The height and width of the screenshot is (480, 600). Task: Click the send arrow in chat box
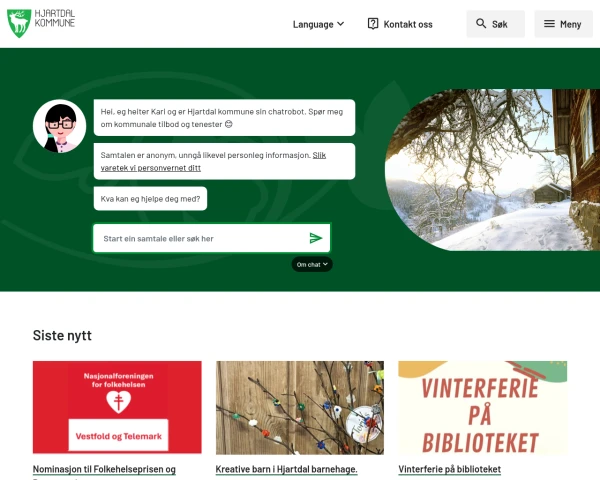click(x=316, y=238)
